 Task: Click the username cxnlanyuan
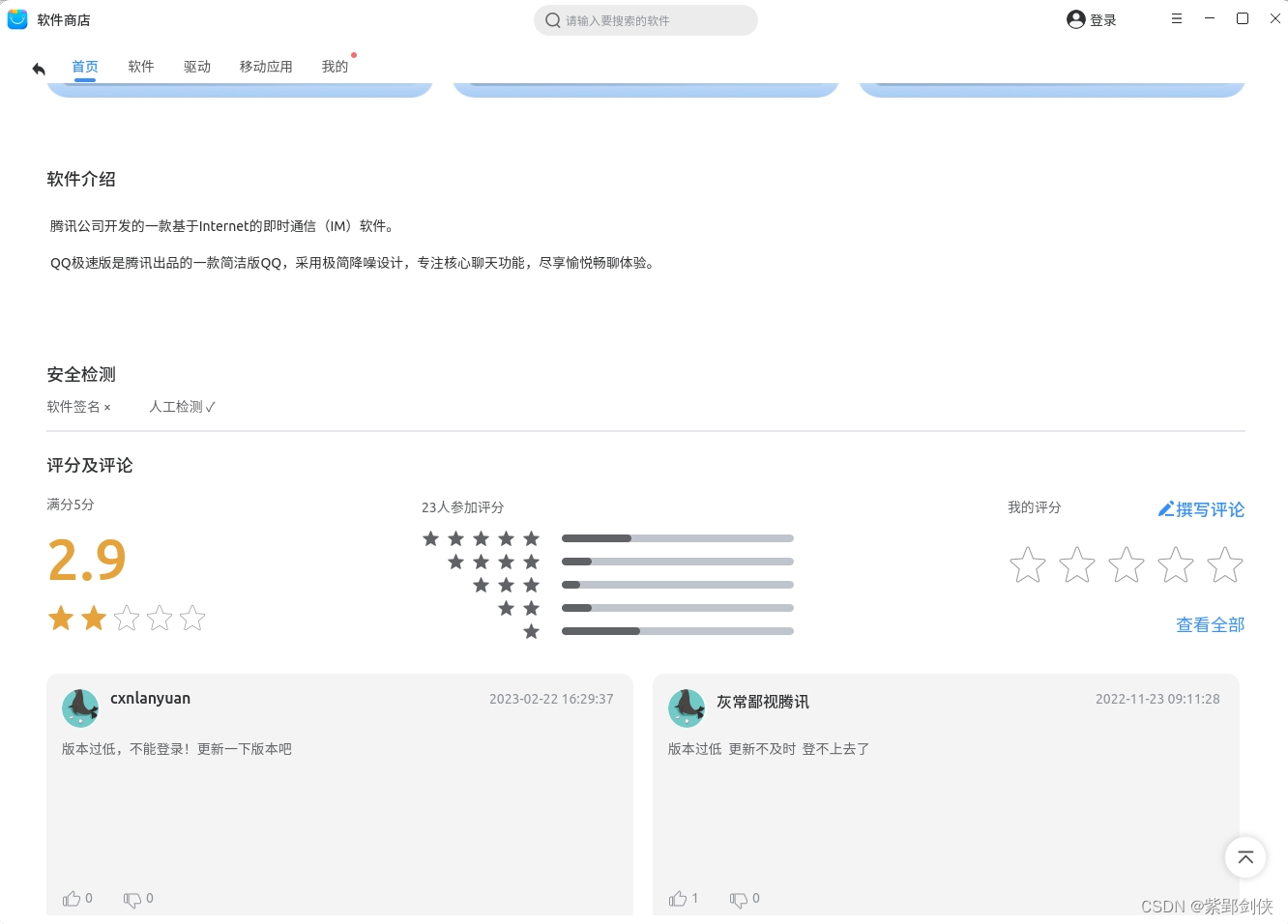click(150, 699)
